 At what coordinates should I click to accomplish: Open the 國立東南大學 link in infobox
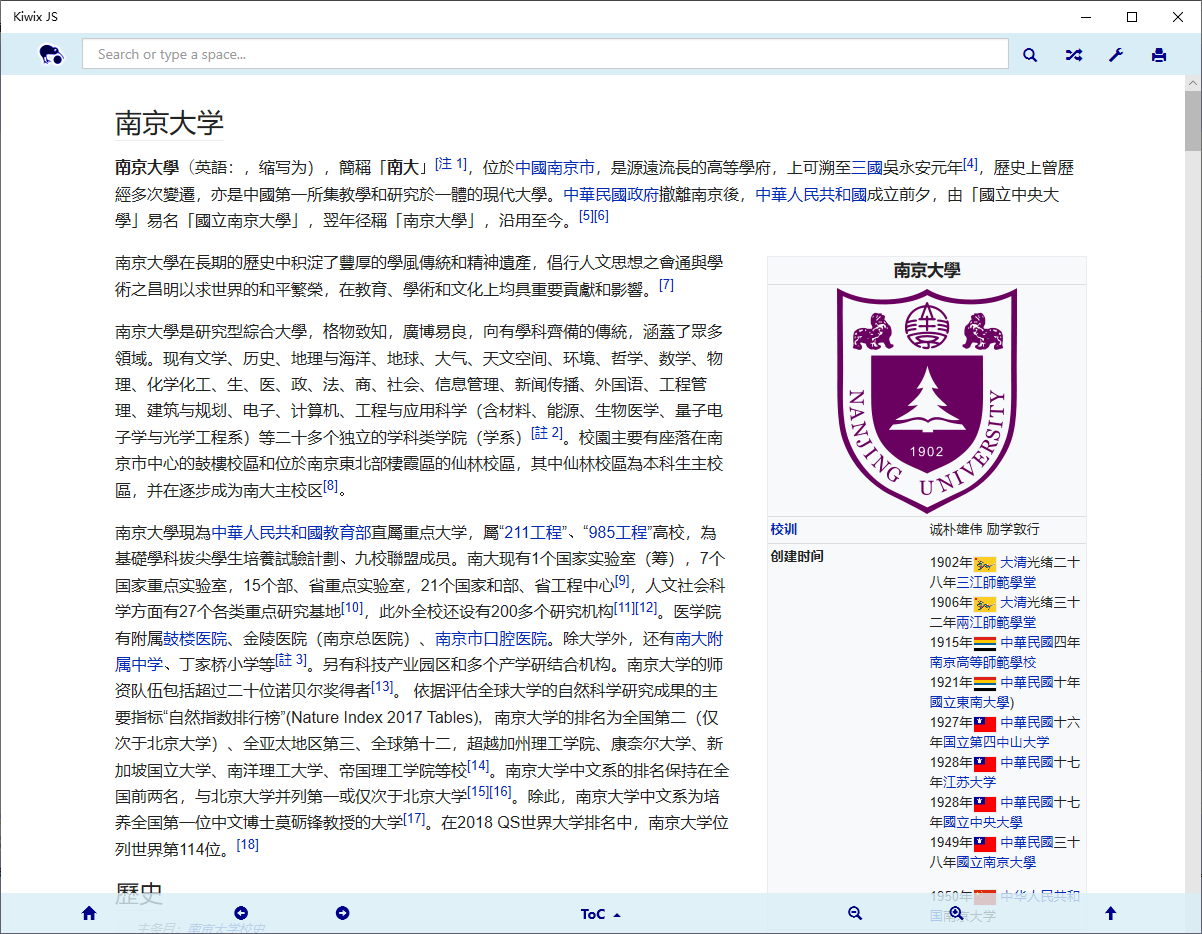click(x=970, y=702)
